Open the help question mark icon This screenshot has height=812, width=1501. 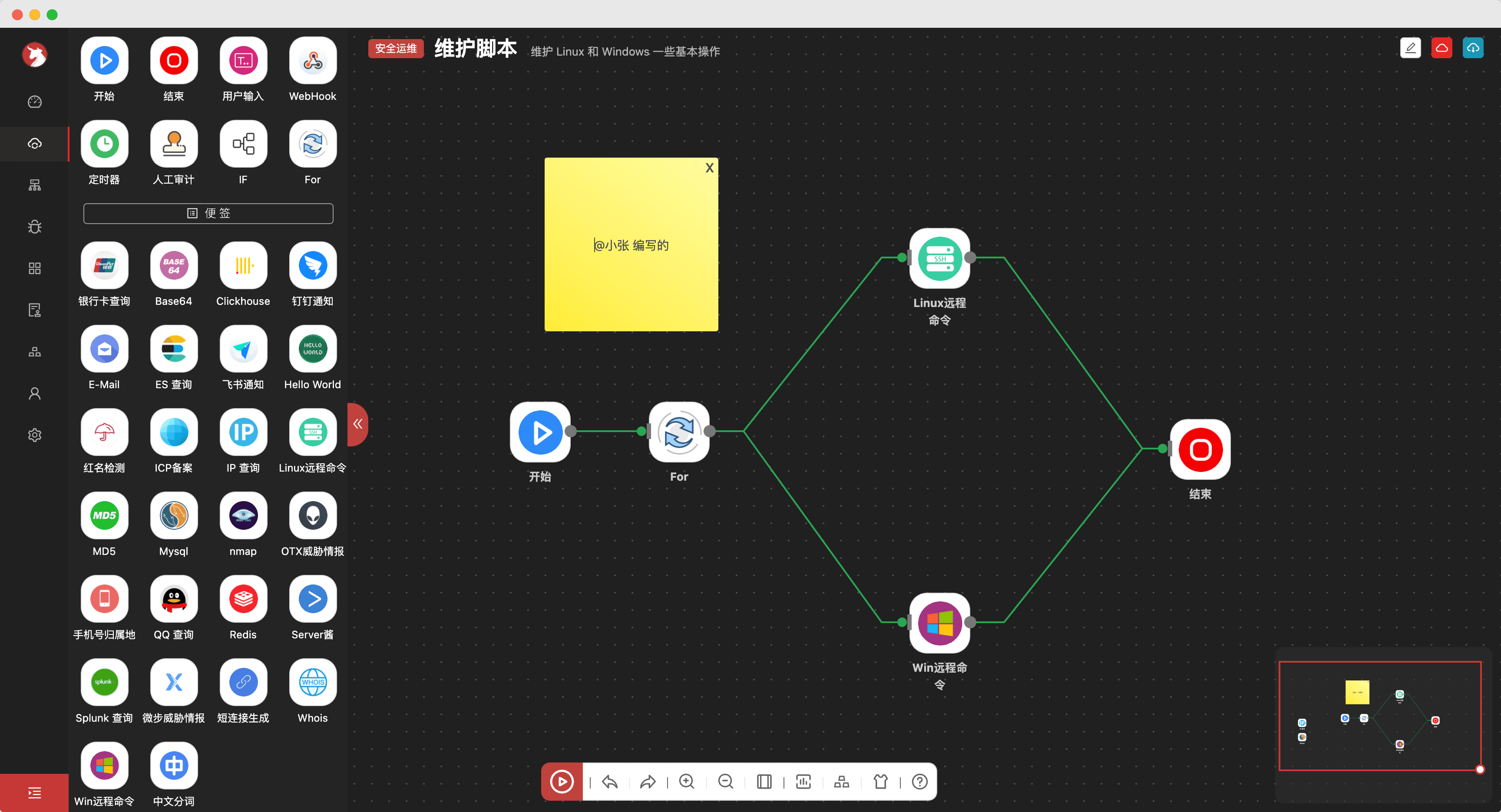click(x=919, y=781)
